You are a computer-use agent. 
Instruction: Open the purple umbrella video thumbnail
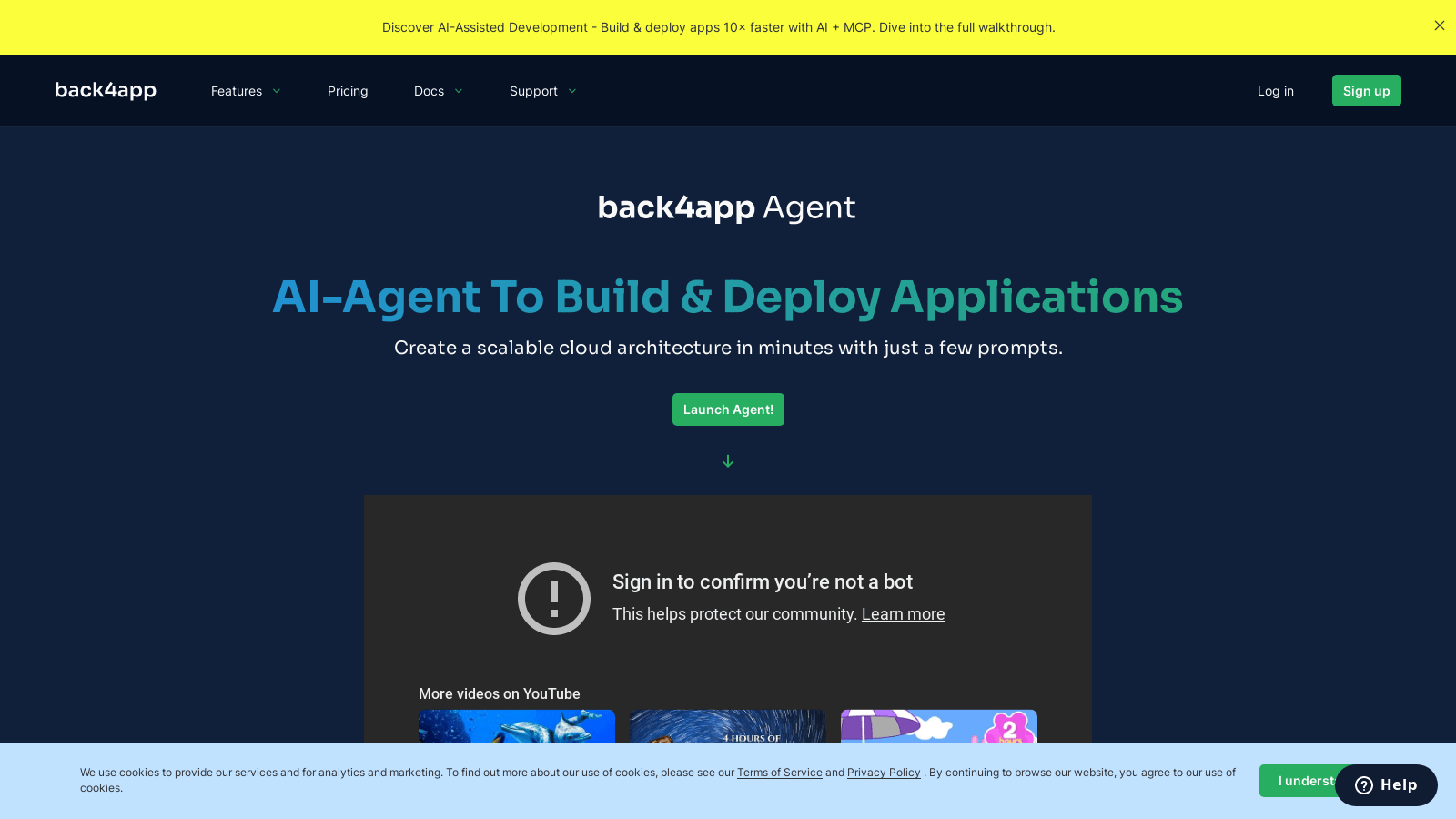tap(939, 726)
